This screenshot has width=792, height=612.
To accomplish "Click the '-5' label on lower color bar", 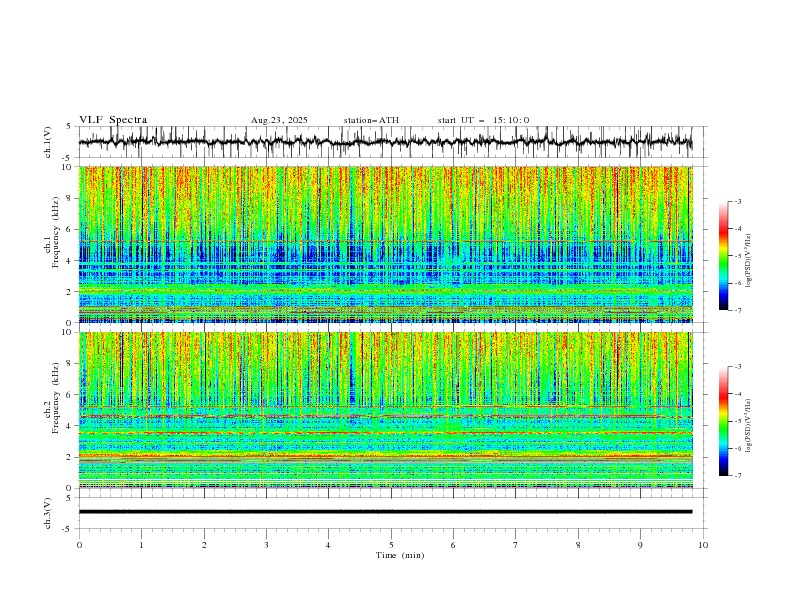I will (738, 421).
